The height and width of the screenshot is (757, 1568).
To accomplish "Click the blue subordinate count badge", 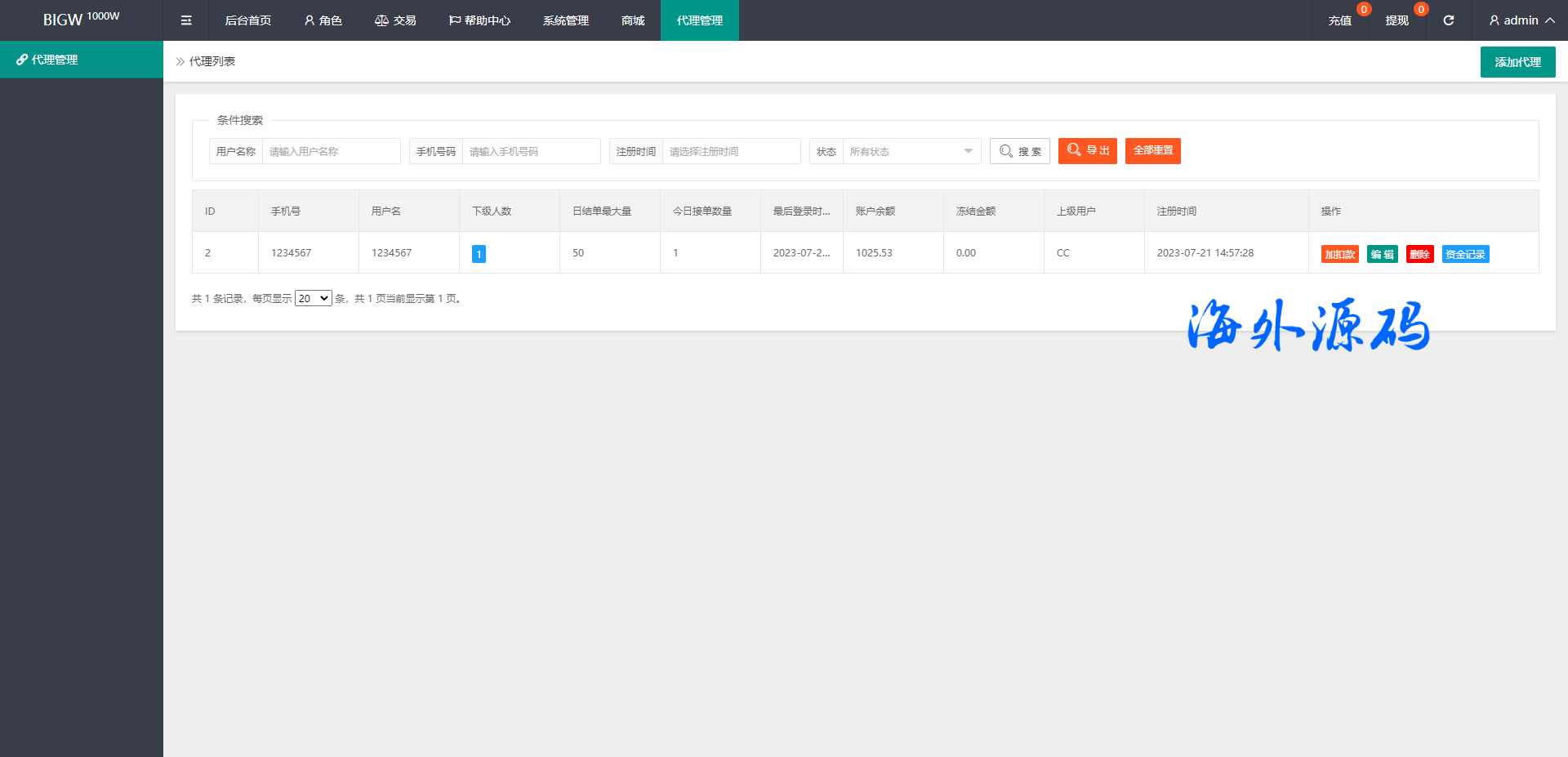I will [479, 254].
